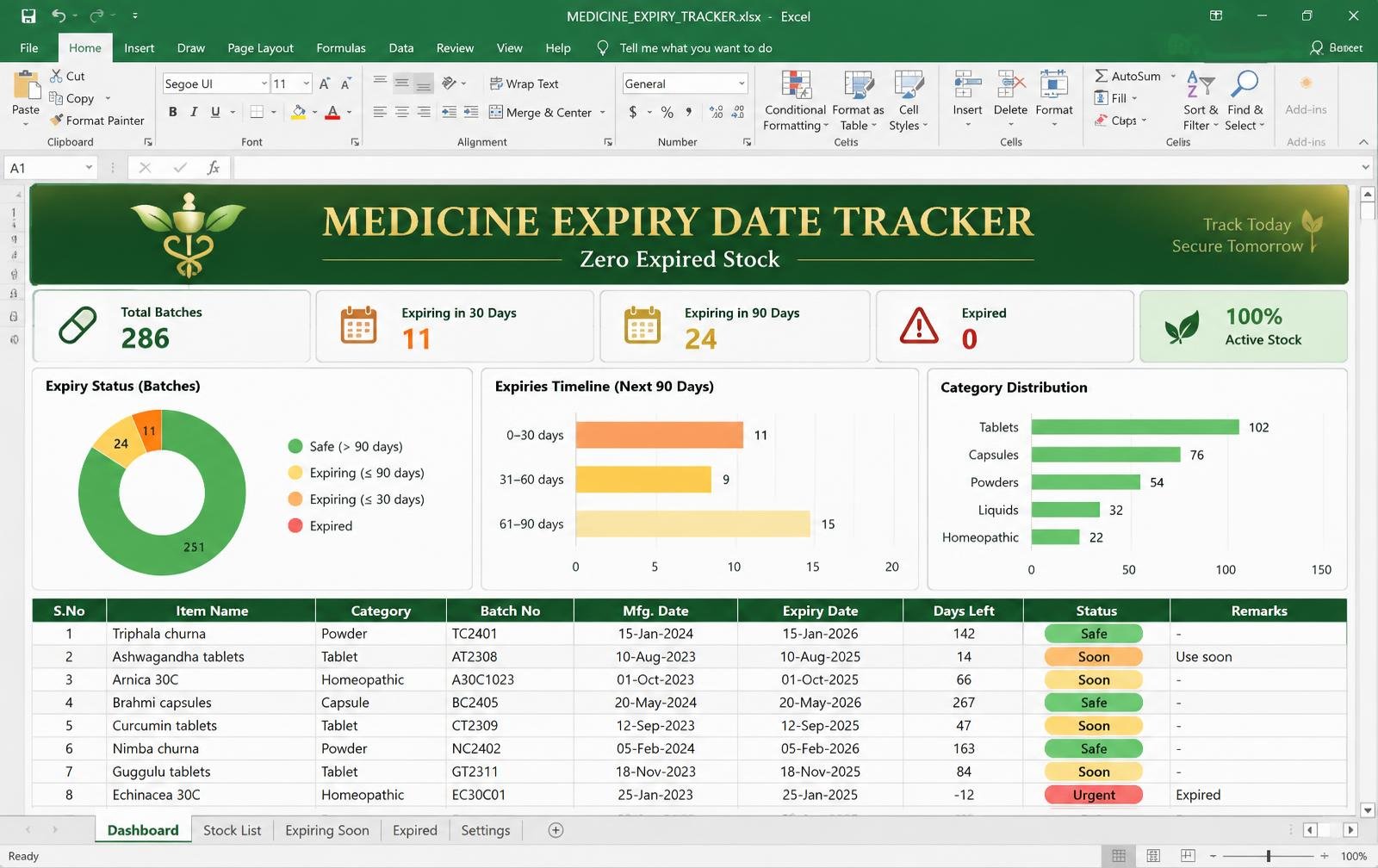Open Sort & Filter options

click(1201, 101)
